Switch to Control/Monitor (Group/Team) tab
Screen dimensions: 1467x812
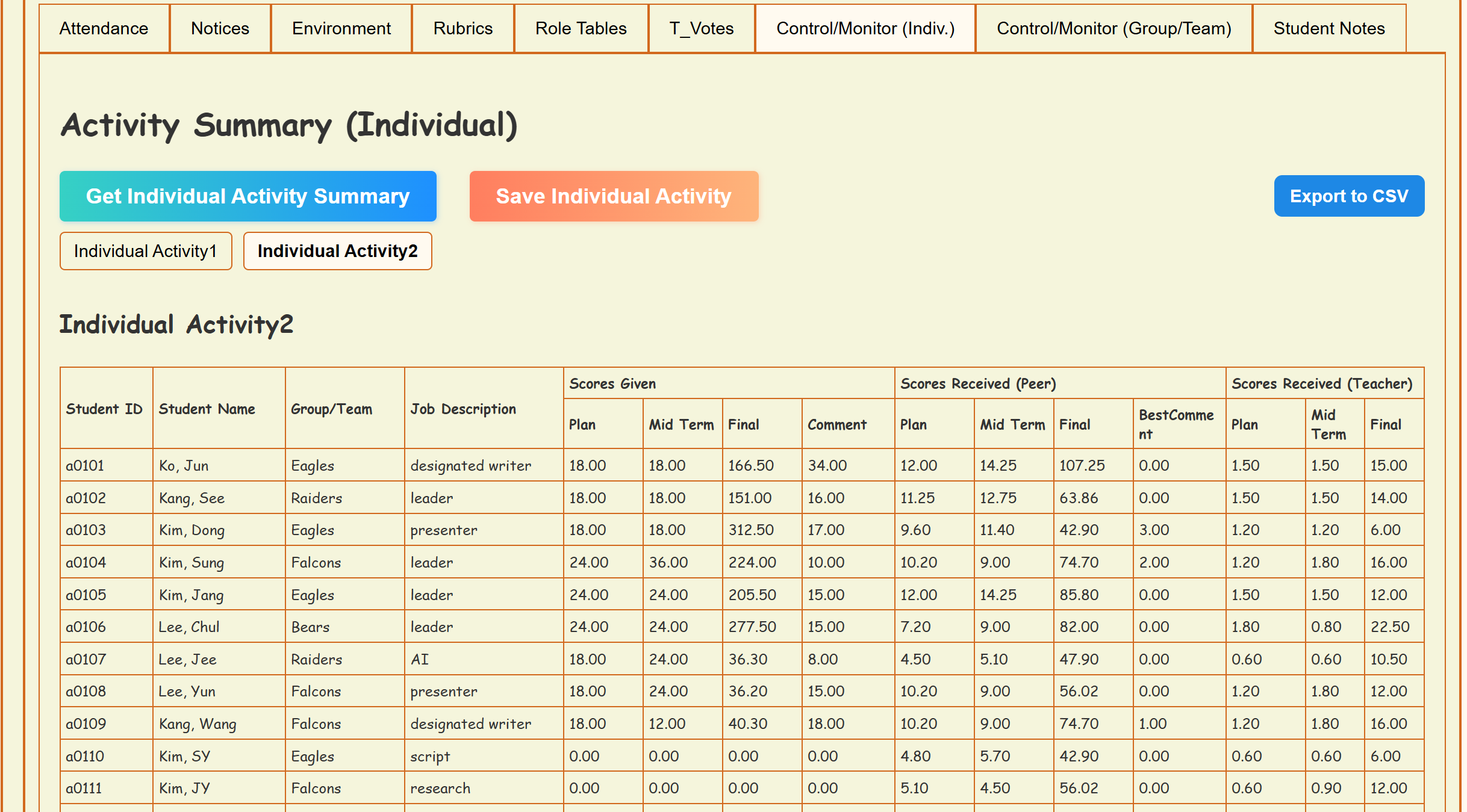(1113, 28)
